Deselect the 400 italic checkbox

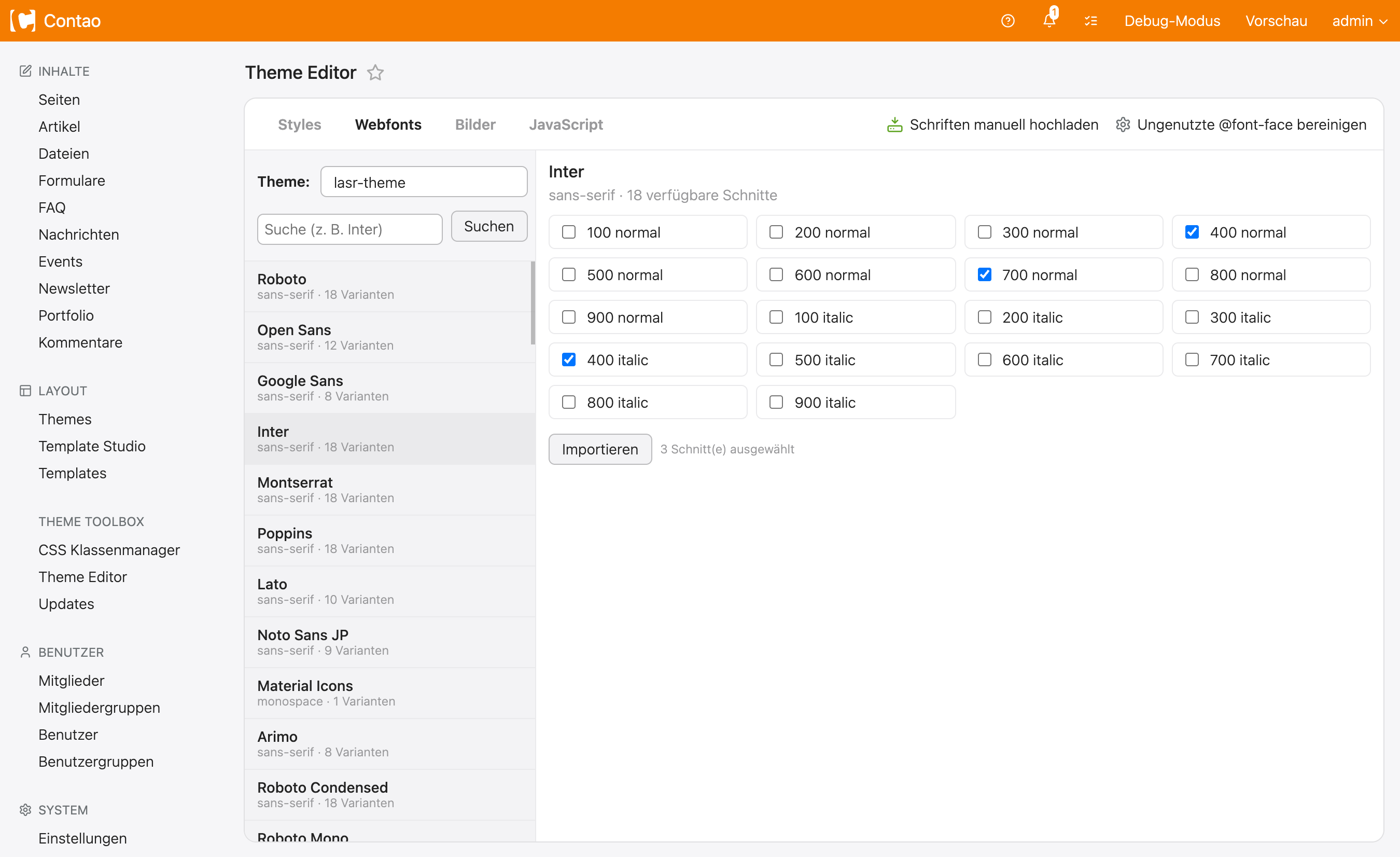click(x=569, y=360)
